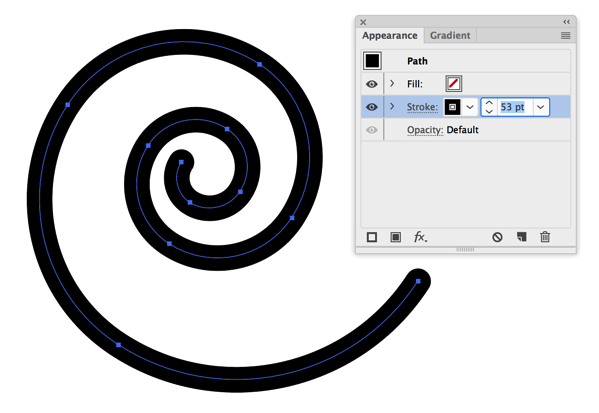The image size is (599, 413).
Task: Open the black Stroke color swatch
Action: [452, 107]
